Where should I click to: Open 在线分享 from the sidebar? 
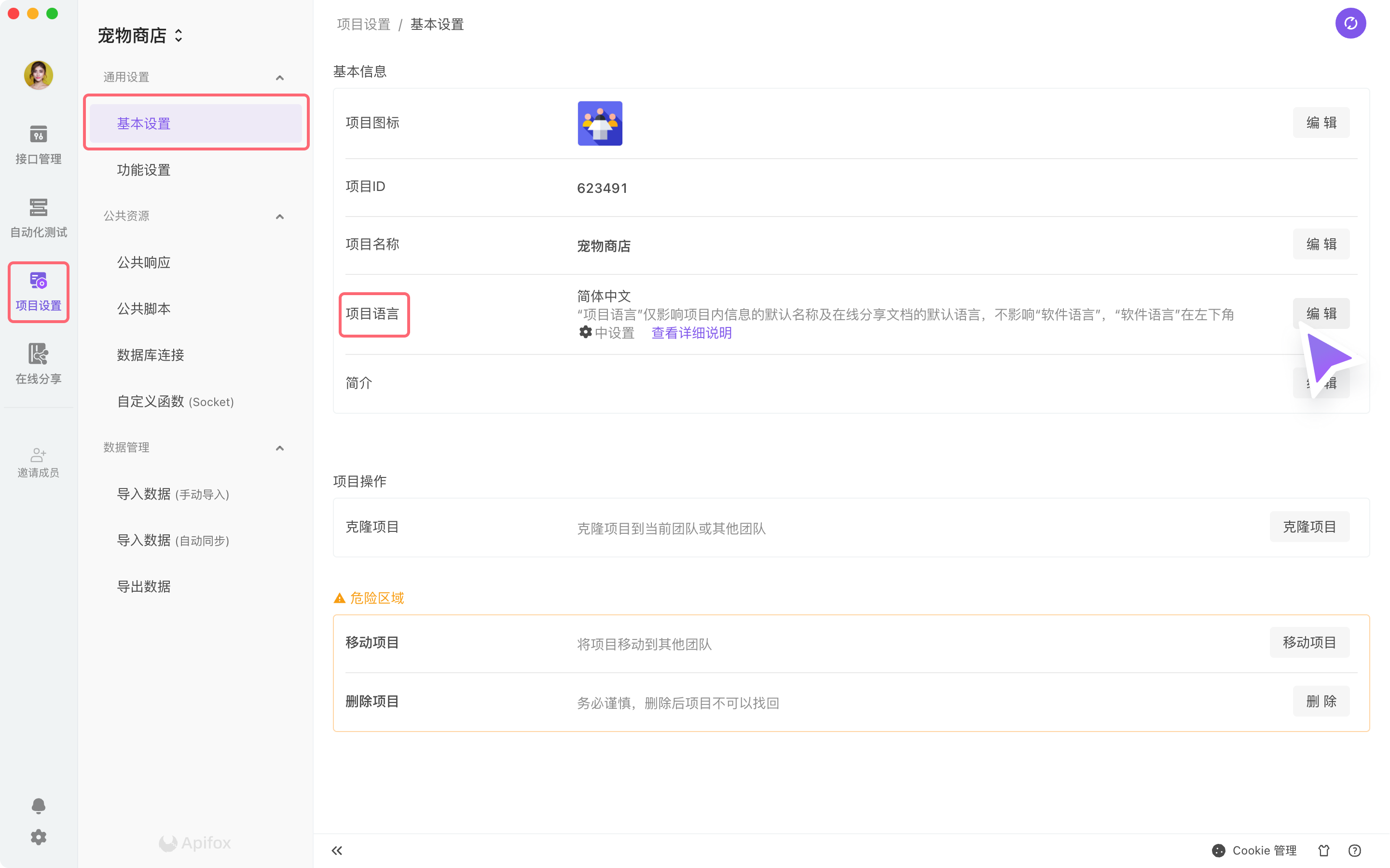tap(38, 364)
